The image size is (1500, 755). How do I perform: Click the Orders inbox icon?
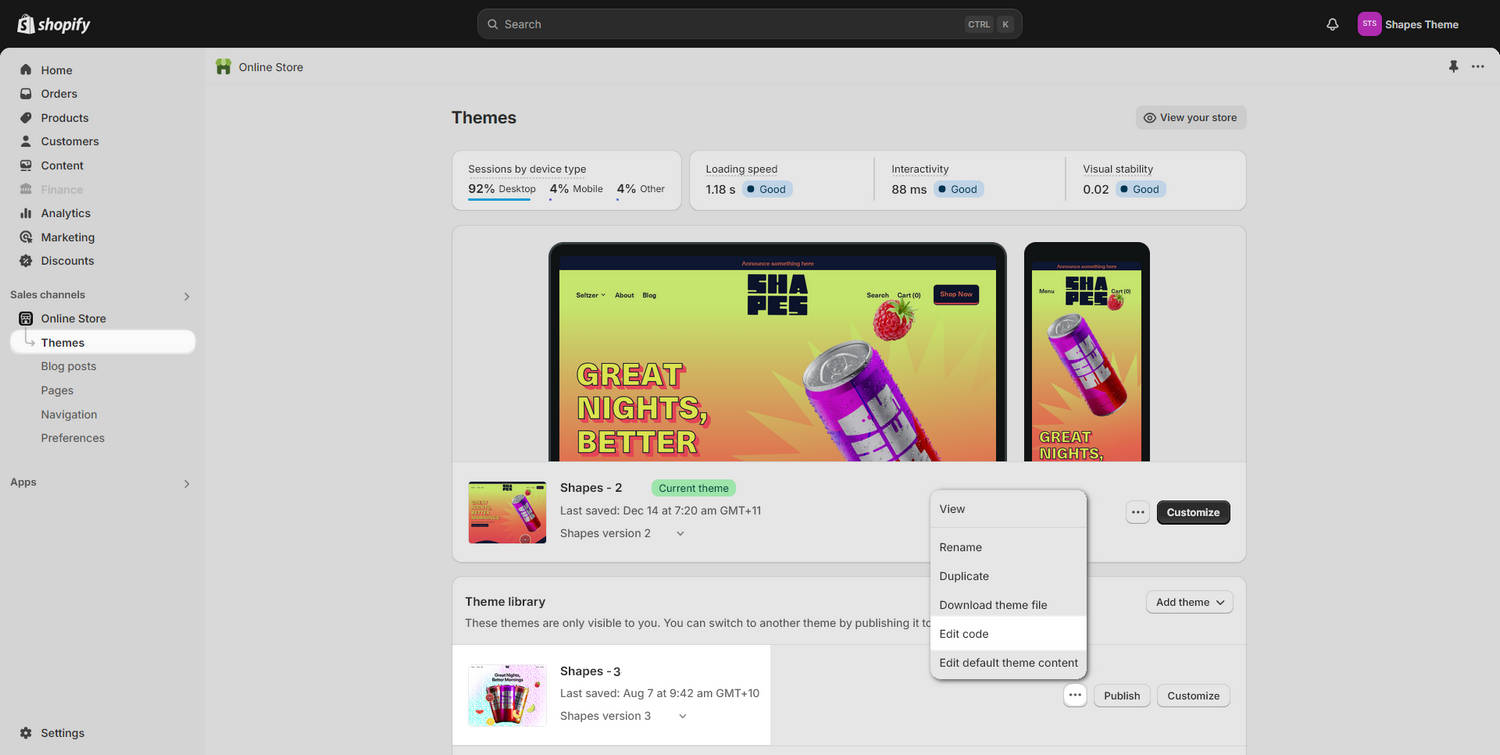coord(26,94)
